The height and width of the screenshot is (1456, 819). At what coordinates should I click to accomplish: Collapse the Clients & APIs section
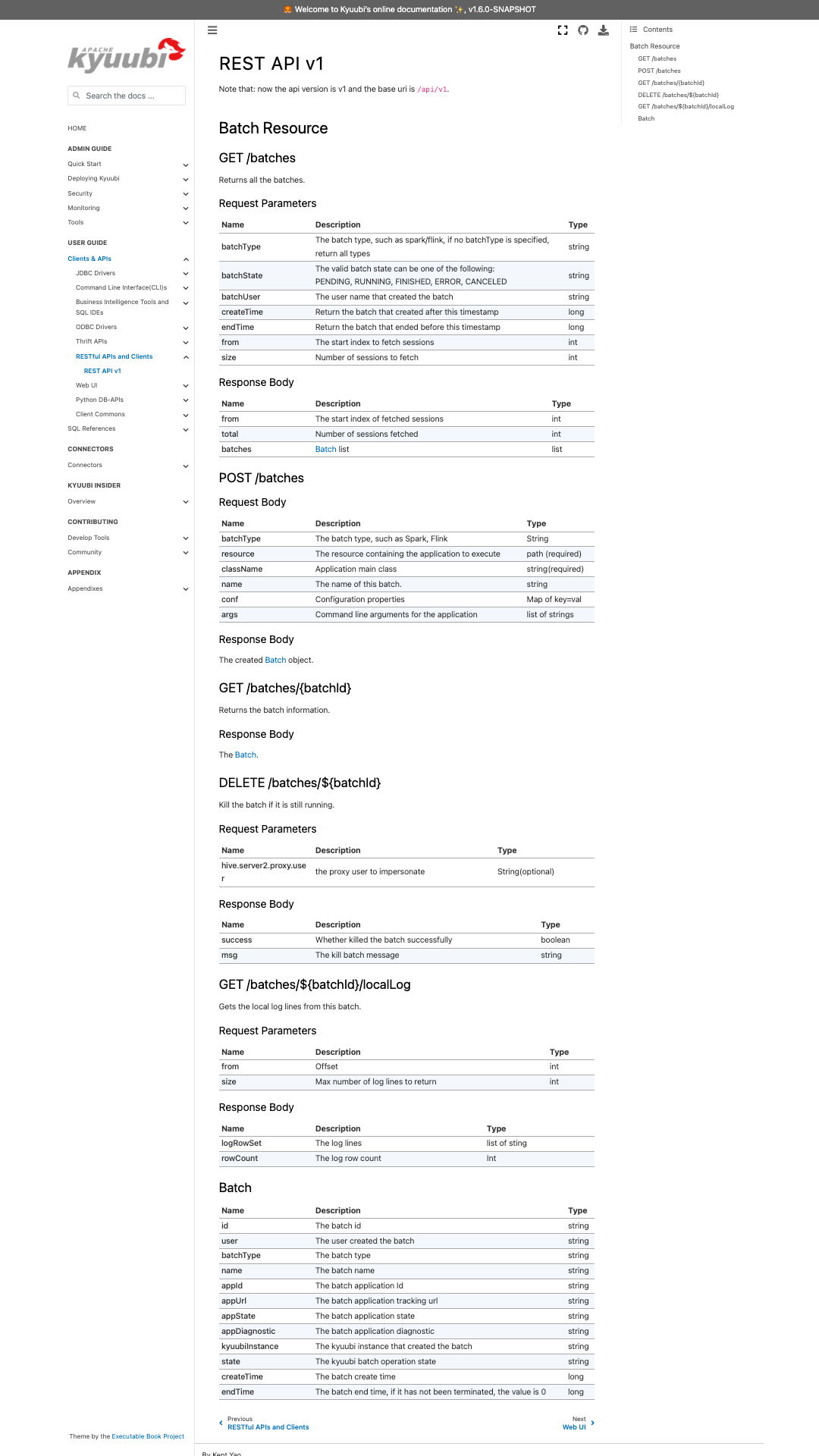click(186, 259)
